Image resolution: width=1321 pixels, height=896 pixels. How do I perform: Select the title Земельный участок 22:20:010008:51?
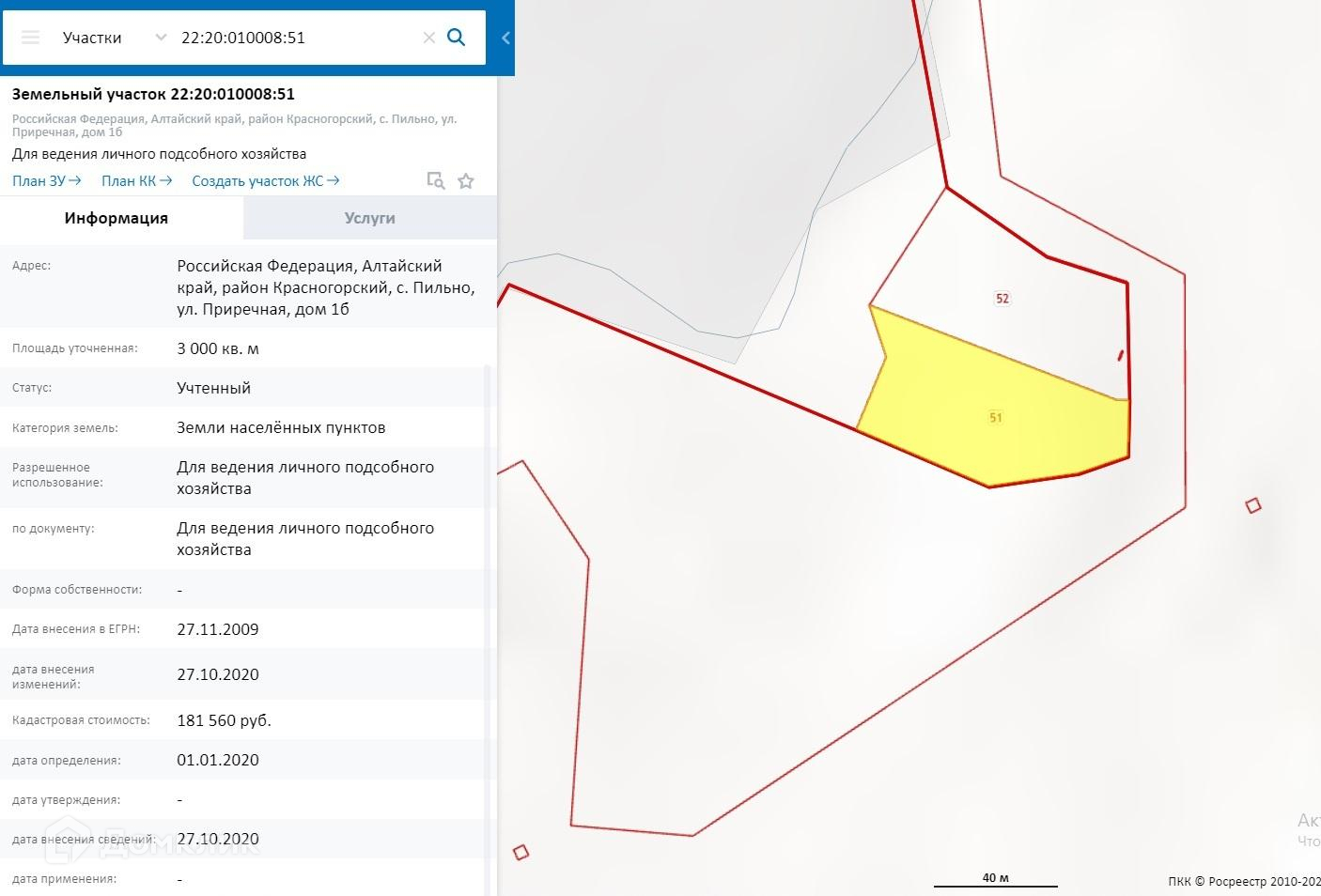click(153, 94)
